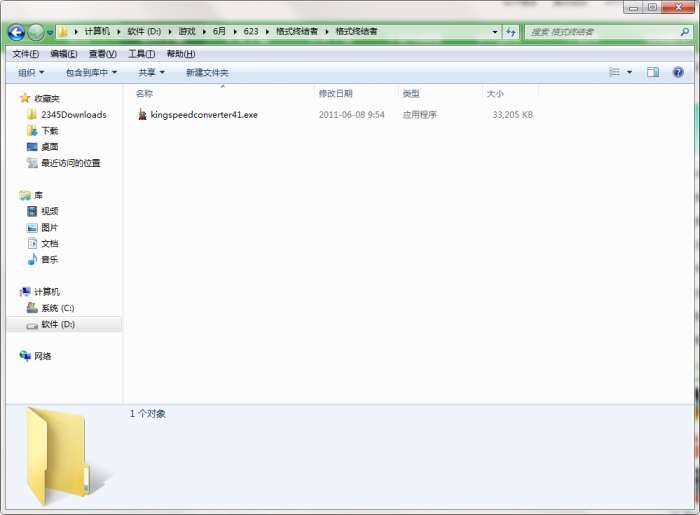Open the view options dropdown arrow
The height and width of the screenshot is (515, 700).
(x=629, y=72)
